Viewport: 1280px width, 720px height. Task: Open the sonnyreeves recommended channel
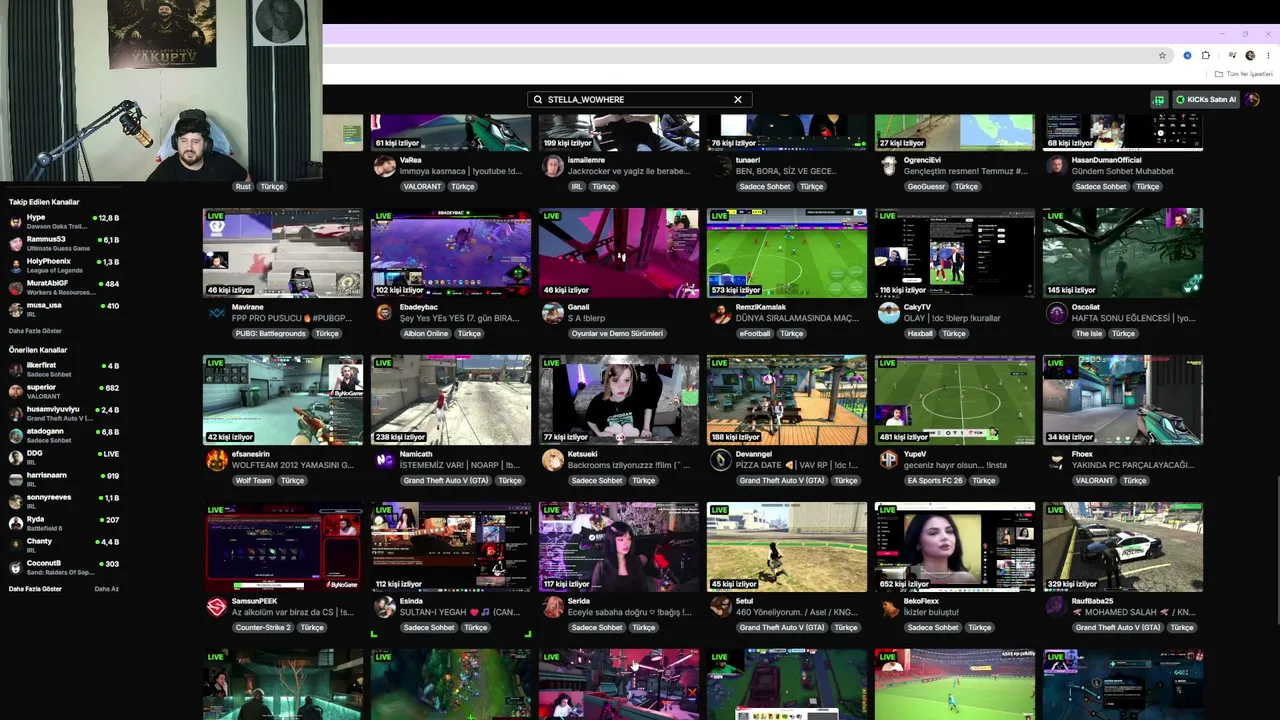[x=65, y=502]
